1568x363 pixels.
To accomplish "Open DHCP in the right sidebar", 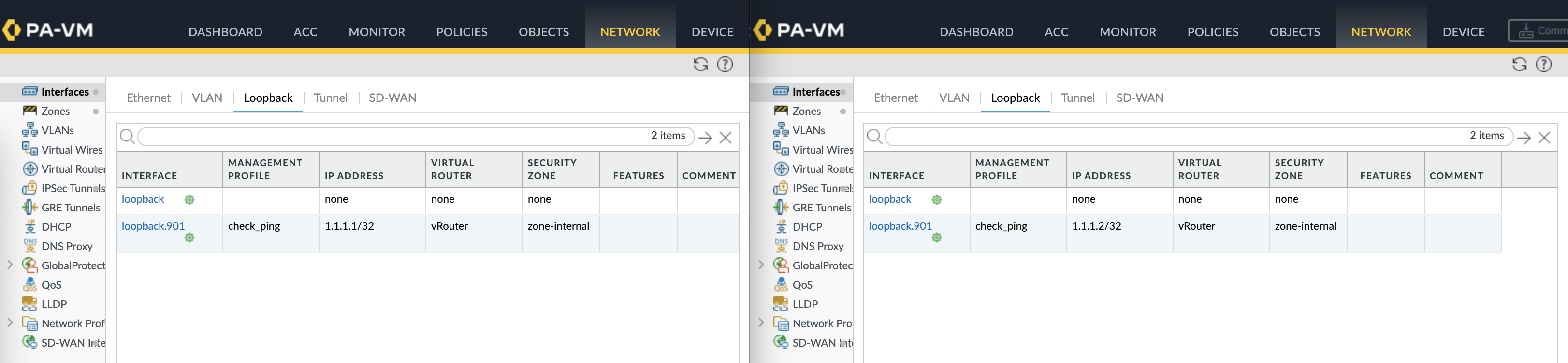I will point(807,227).
